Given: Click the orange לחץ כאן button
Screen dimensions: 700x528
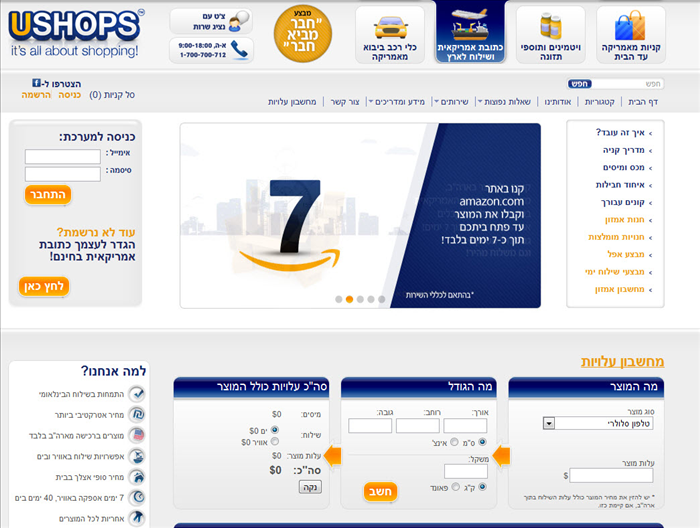Looking at the screenshot, I should 44,286.
